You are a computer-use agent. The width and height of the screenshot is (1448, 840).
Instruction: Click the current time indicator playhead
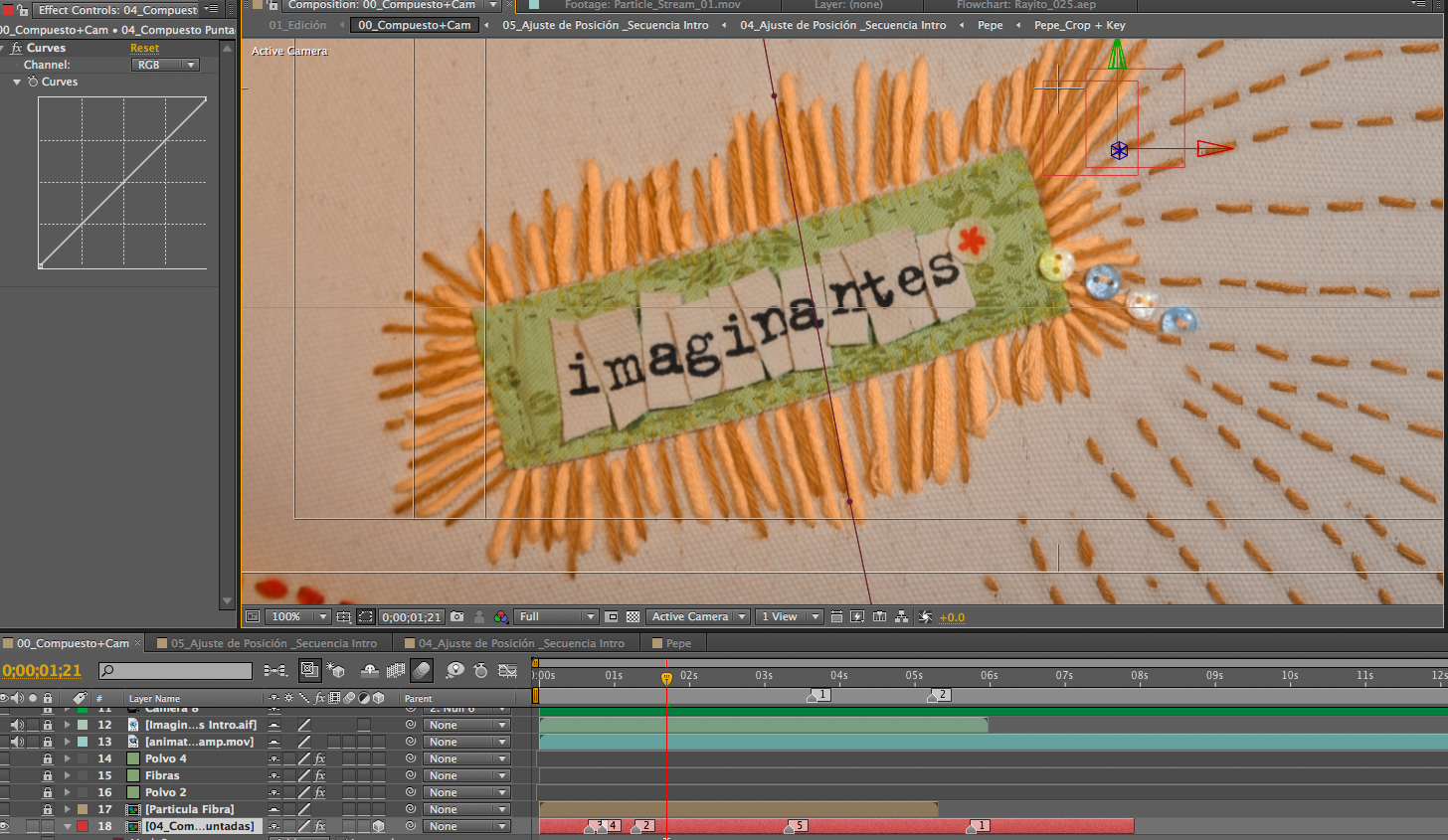[666, 678]
